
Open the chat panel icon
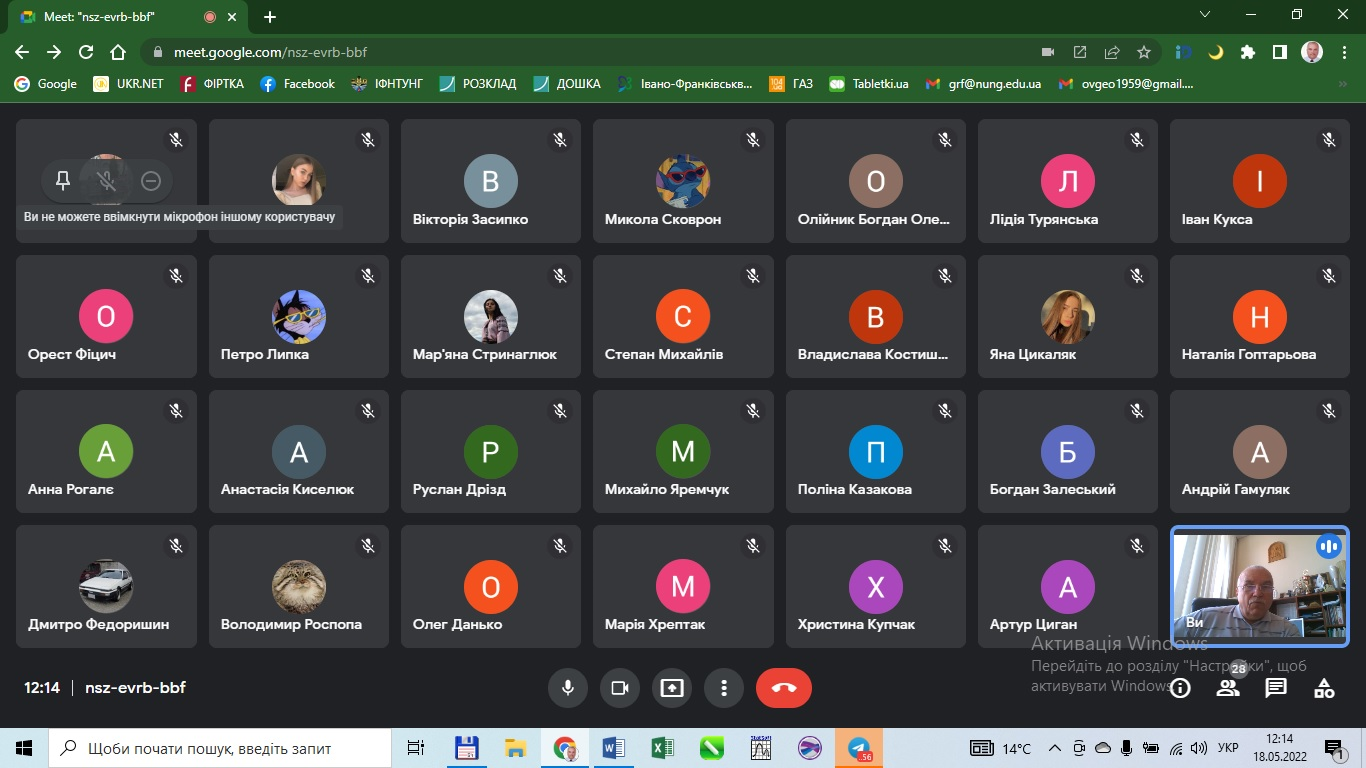[x=1276, y=688]
